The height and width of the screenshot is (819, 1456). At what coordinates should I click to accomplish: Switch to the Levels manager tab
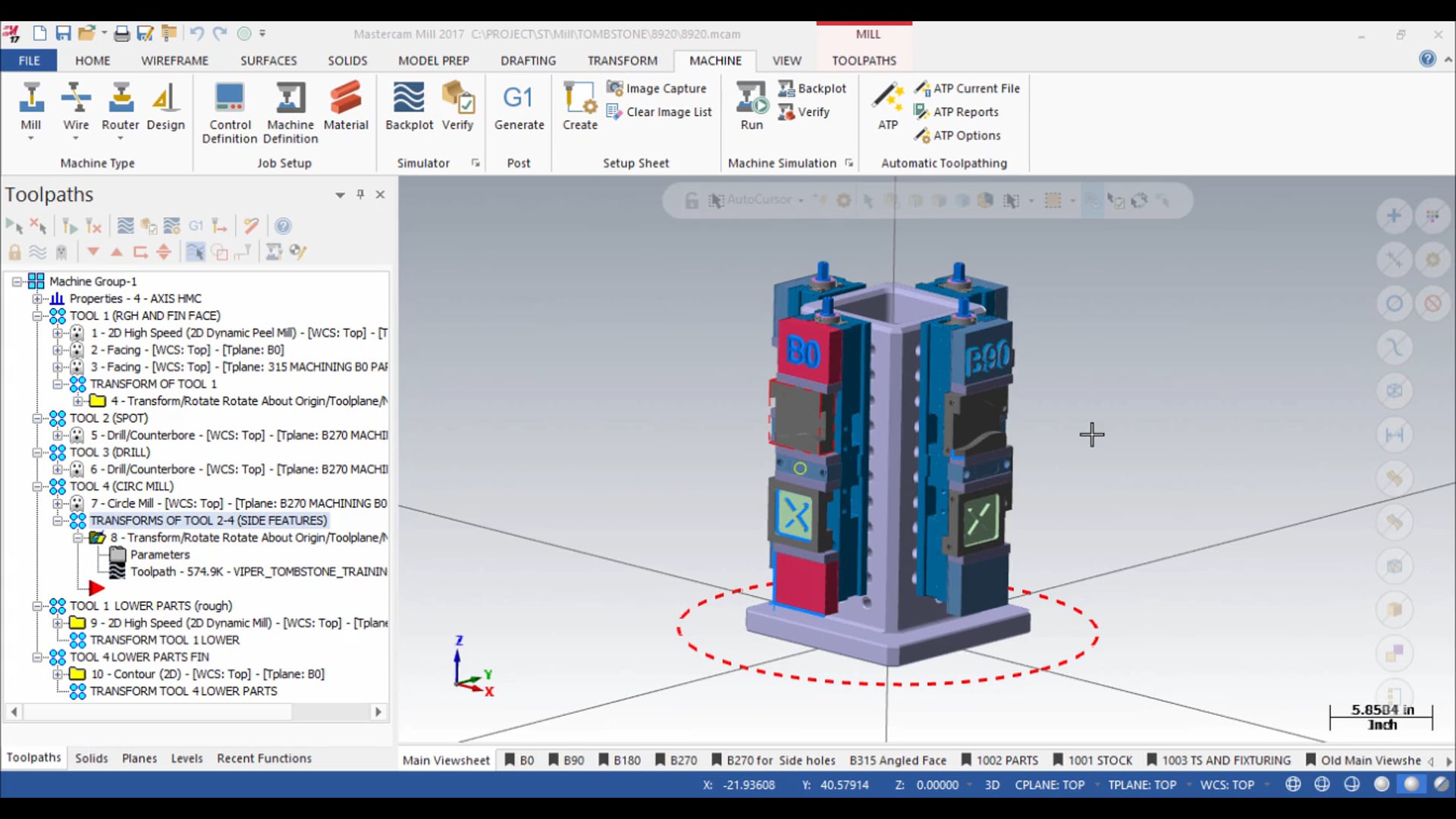[x=187, y=758]
